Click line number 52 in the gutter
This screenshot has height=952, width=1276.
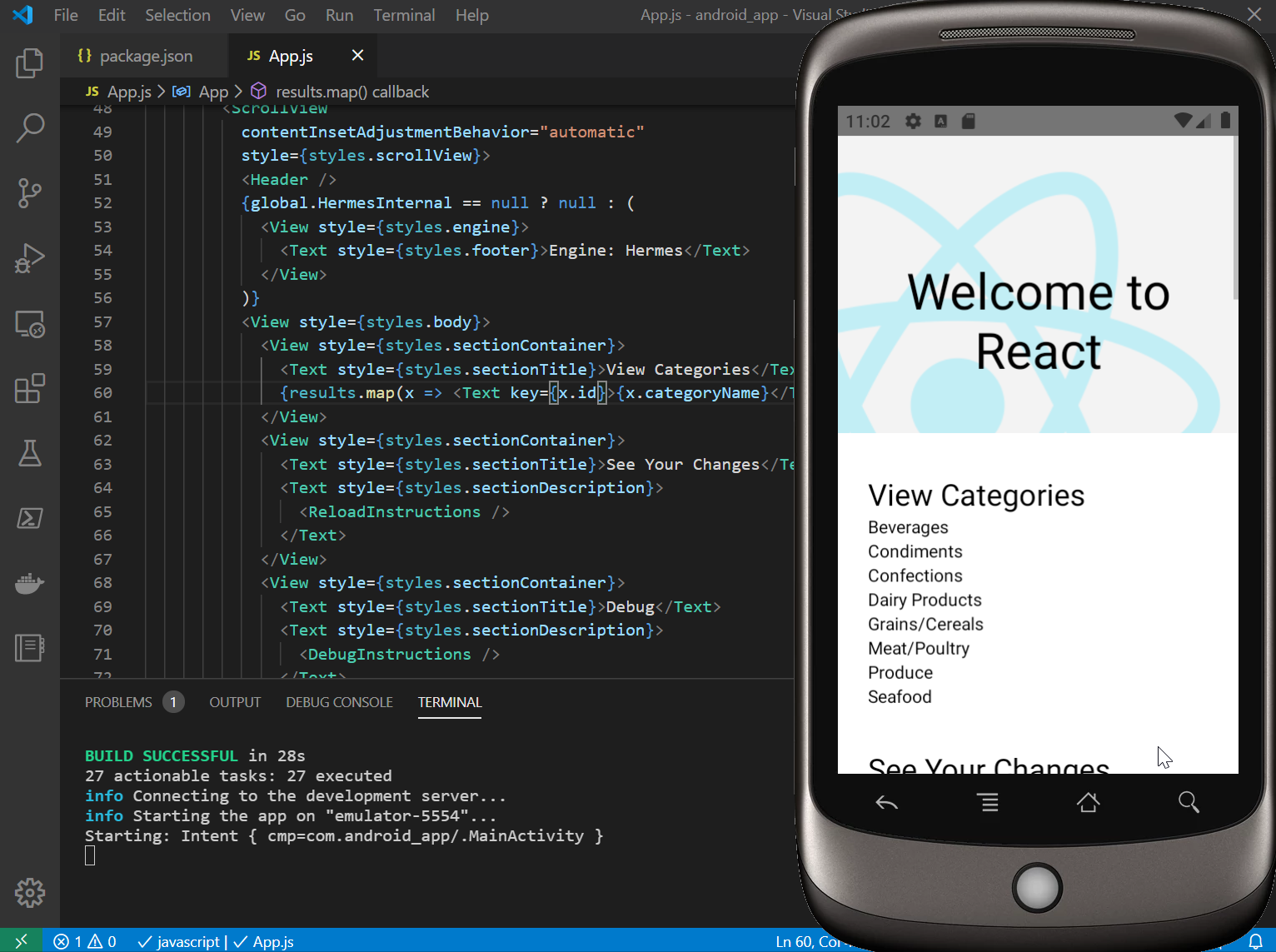pos(102,202)
